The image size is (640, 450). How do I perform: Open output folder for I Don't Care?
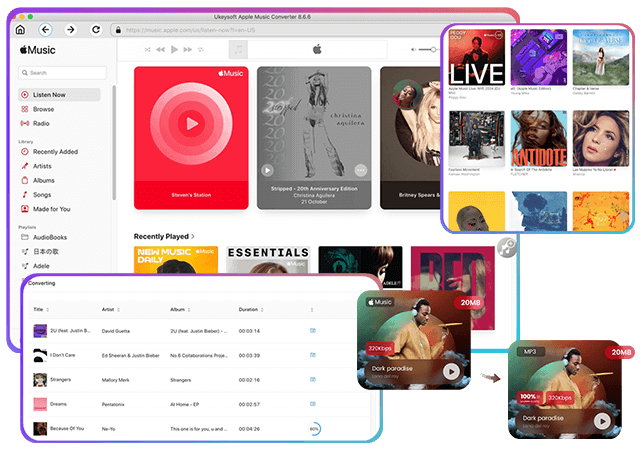click(313, 355)
